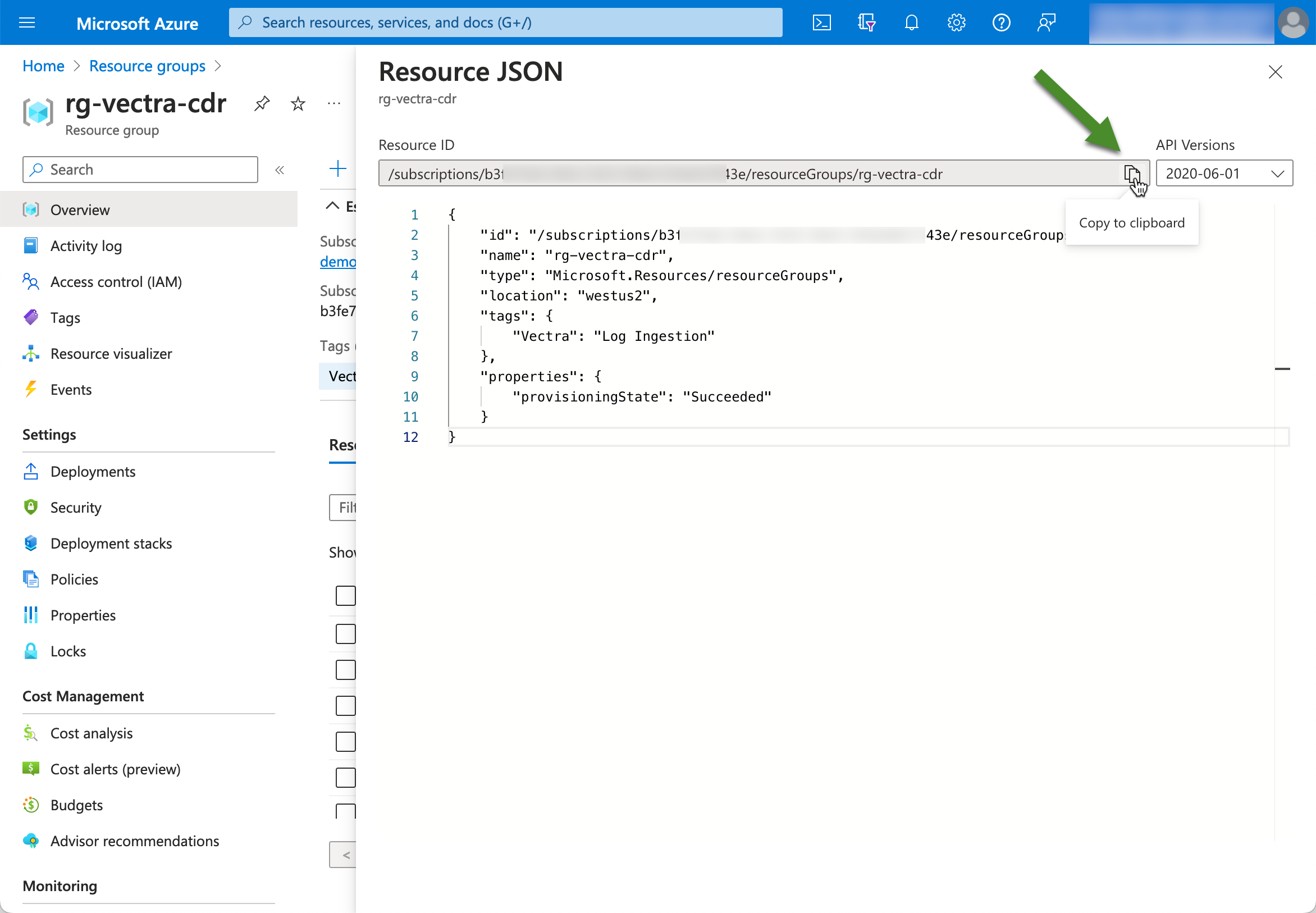Copy Resource ID to clipboard

(x=1131, y=174)
